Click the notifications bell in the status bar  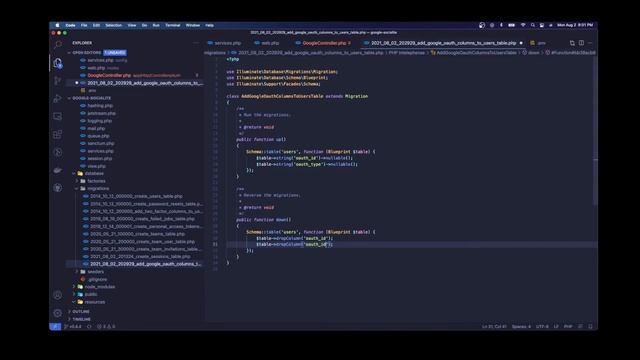590,327
